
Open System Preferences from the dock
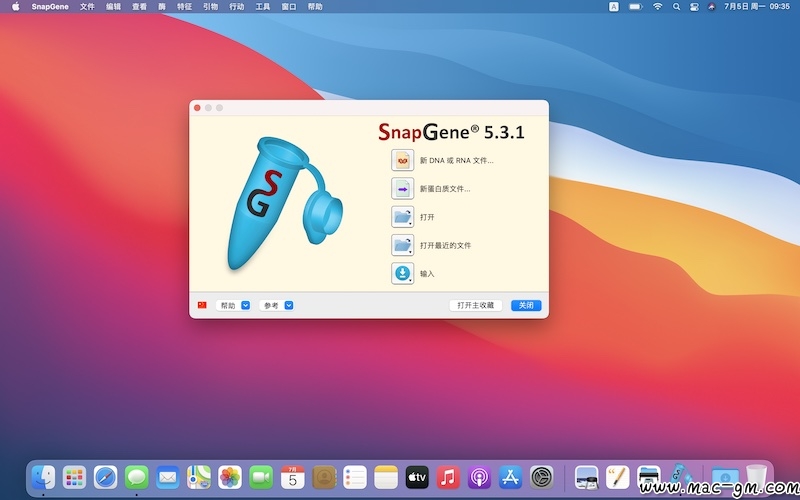[541, 478]
